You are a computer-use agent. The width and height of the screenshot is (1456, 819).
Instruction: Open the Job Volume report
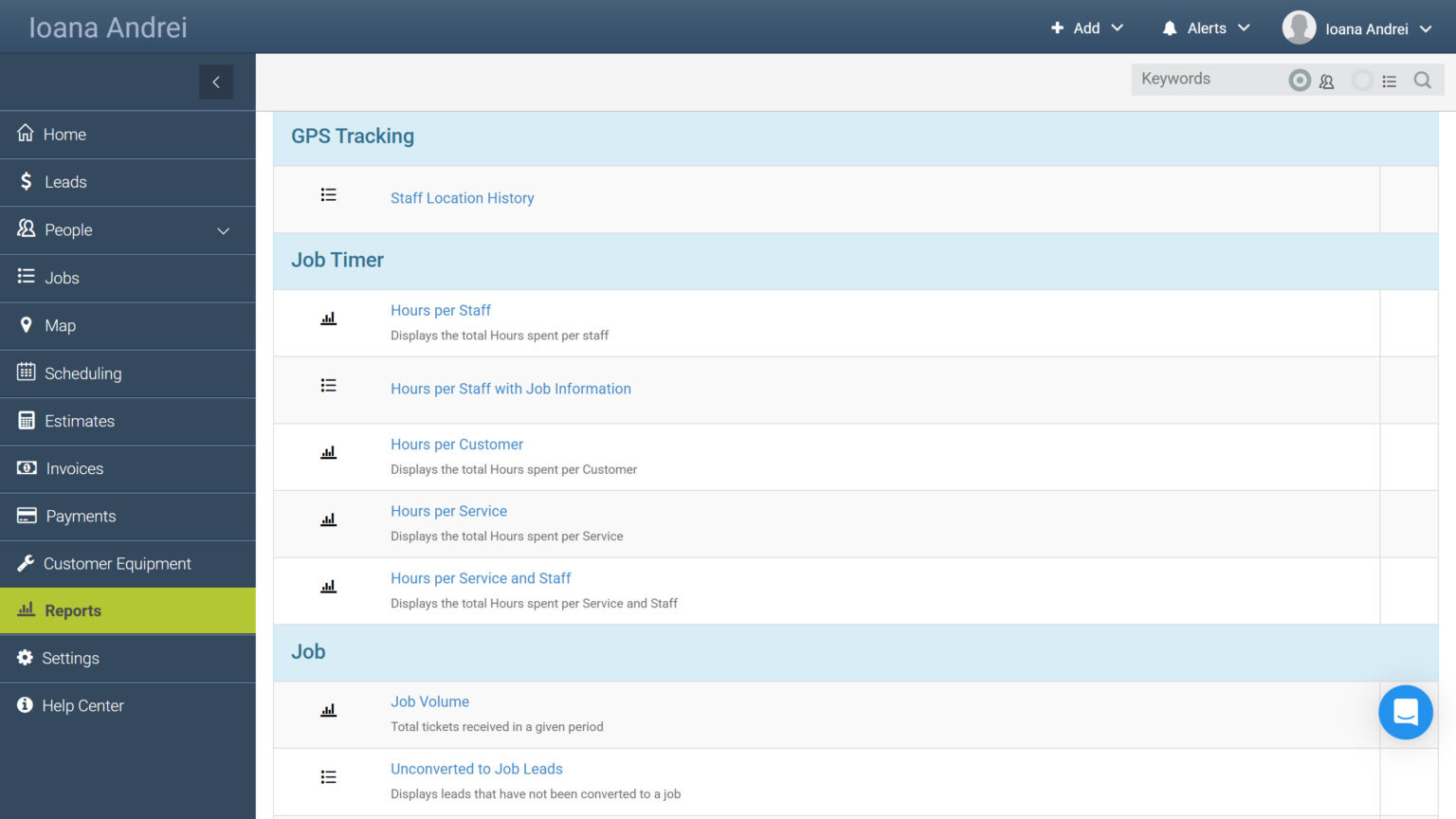pos(429,701)
